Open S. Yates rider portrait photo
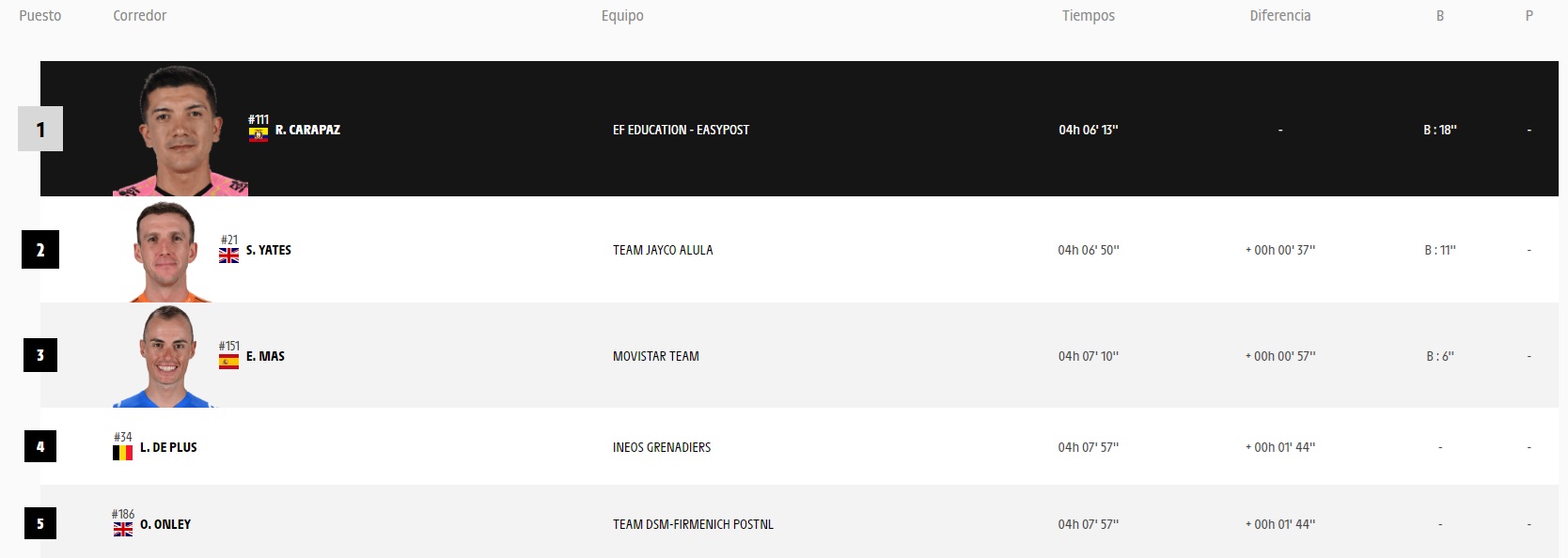This screenshot has height=558, width=1568. point(167,252)
